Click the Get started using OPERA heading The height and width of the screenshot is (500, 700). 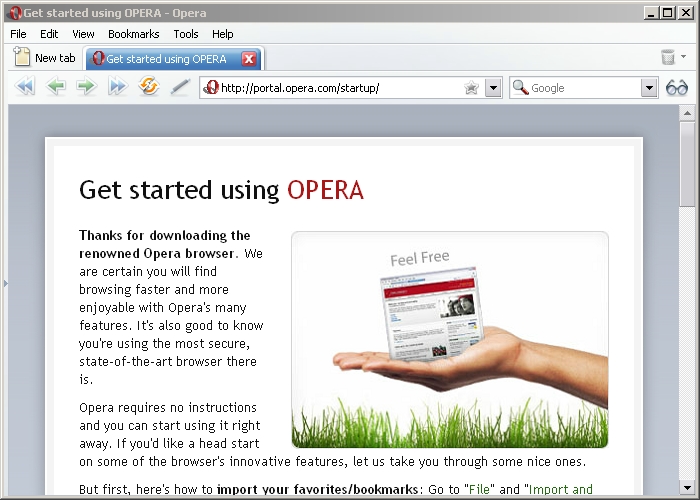221,190
